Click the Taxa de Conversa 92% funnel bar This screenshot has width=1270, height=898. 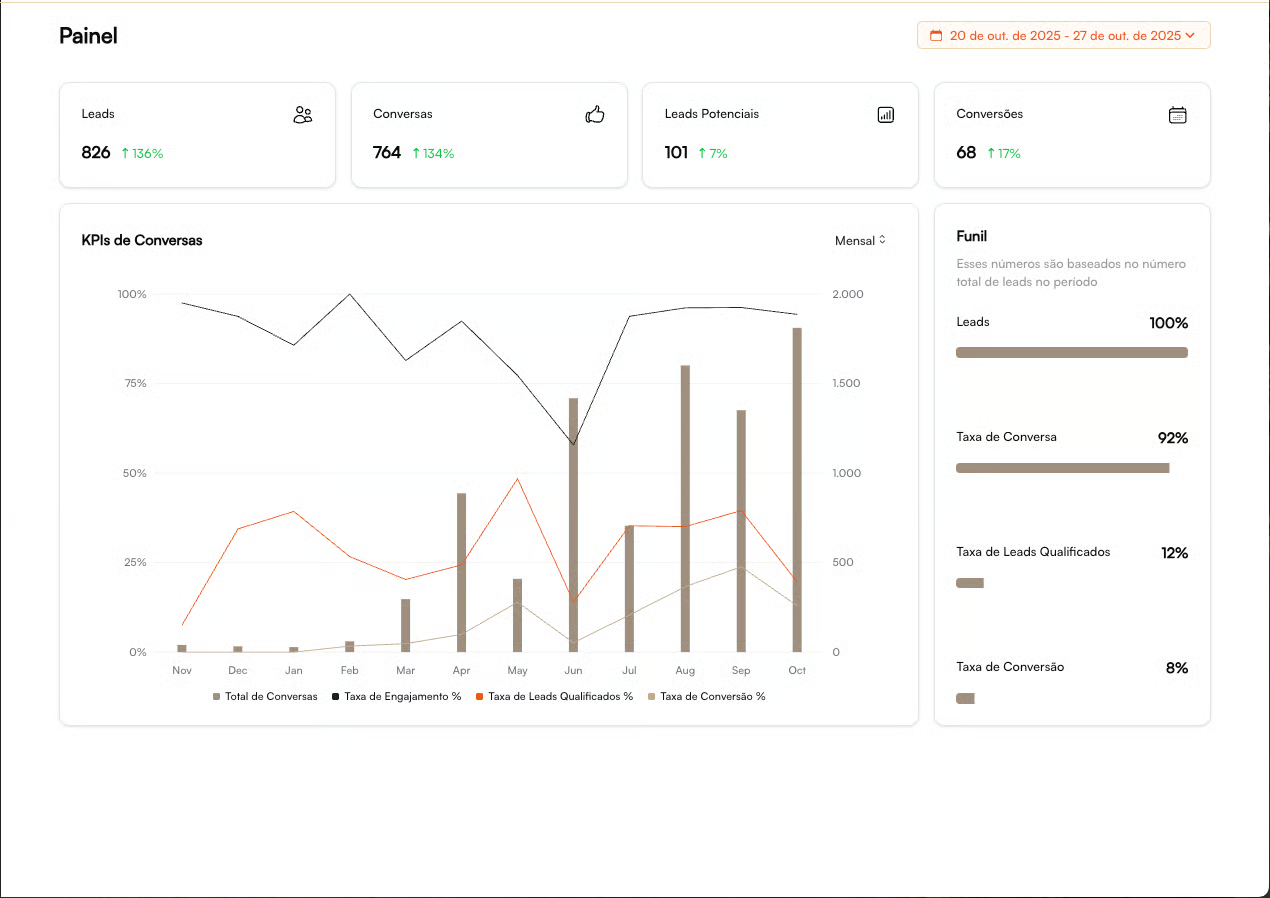(1062, 468)
